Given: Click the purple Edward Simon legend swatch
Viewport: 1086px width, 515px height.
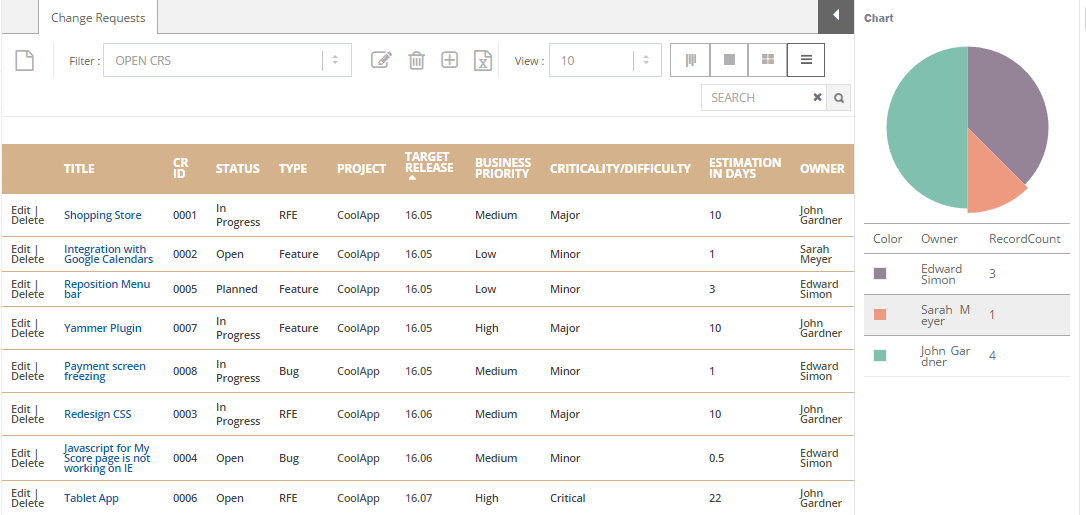Looking at the screenshot, I should tap(880, 274).
